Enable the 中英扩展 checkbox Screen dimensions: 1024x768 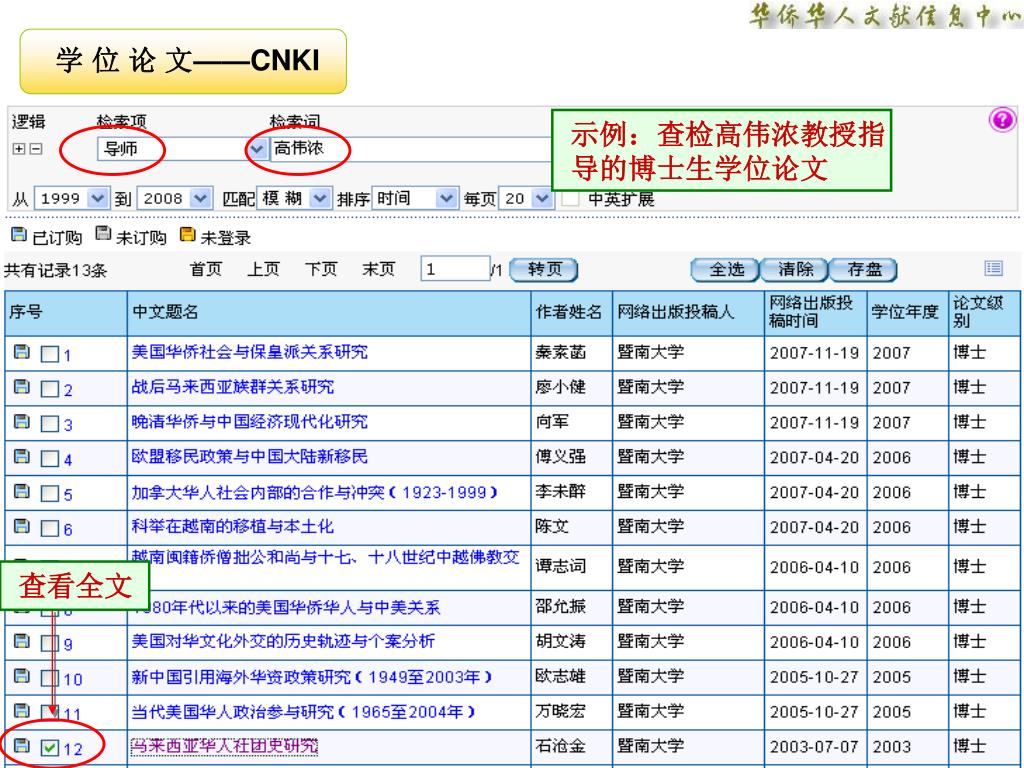(570, 199)
